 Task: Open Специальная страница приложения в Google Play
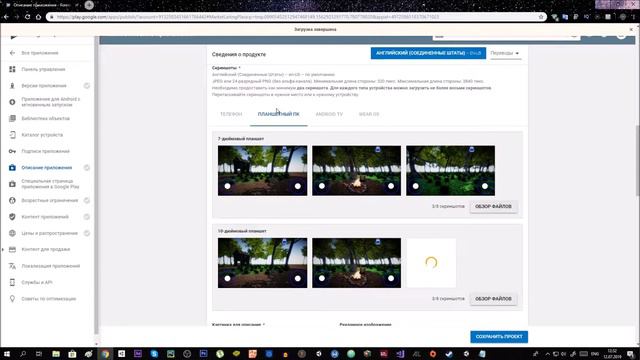pyautogui.click(x=50, y=184)
